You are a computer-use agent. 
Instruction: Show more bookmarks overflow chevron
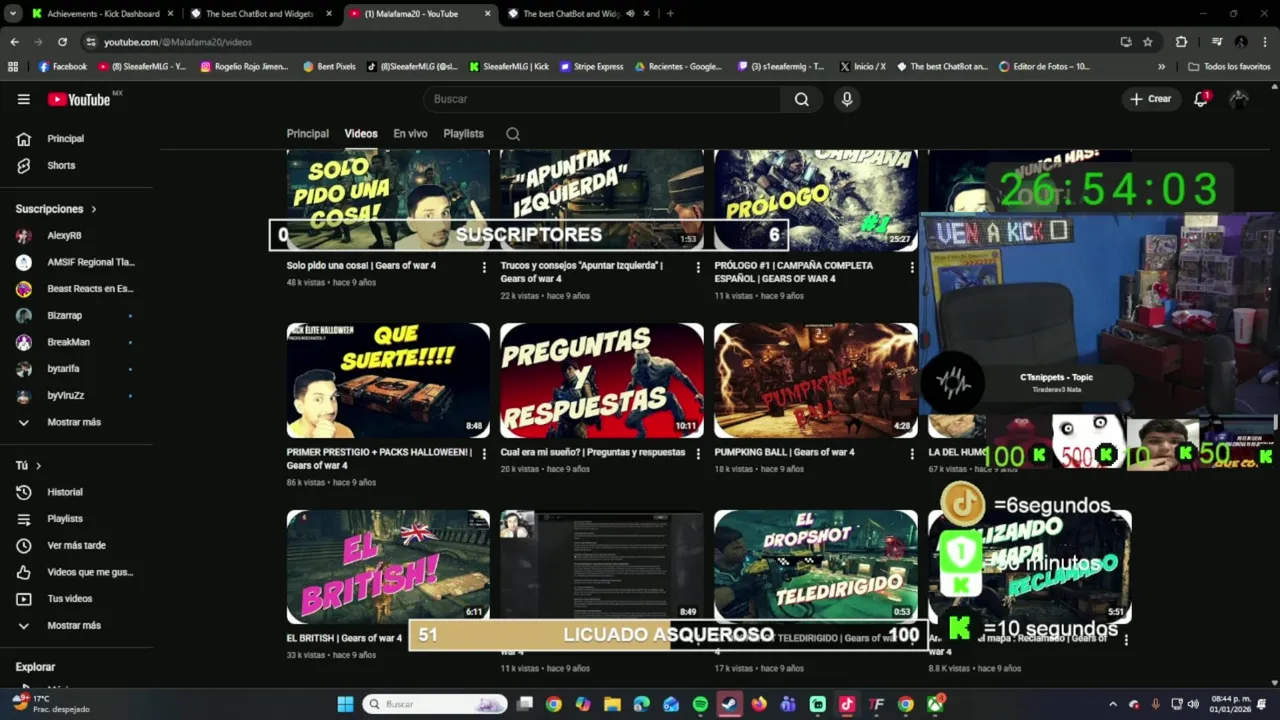(x=1161, y=67)
